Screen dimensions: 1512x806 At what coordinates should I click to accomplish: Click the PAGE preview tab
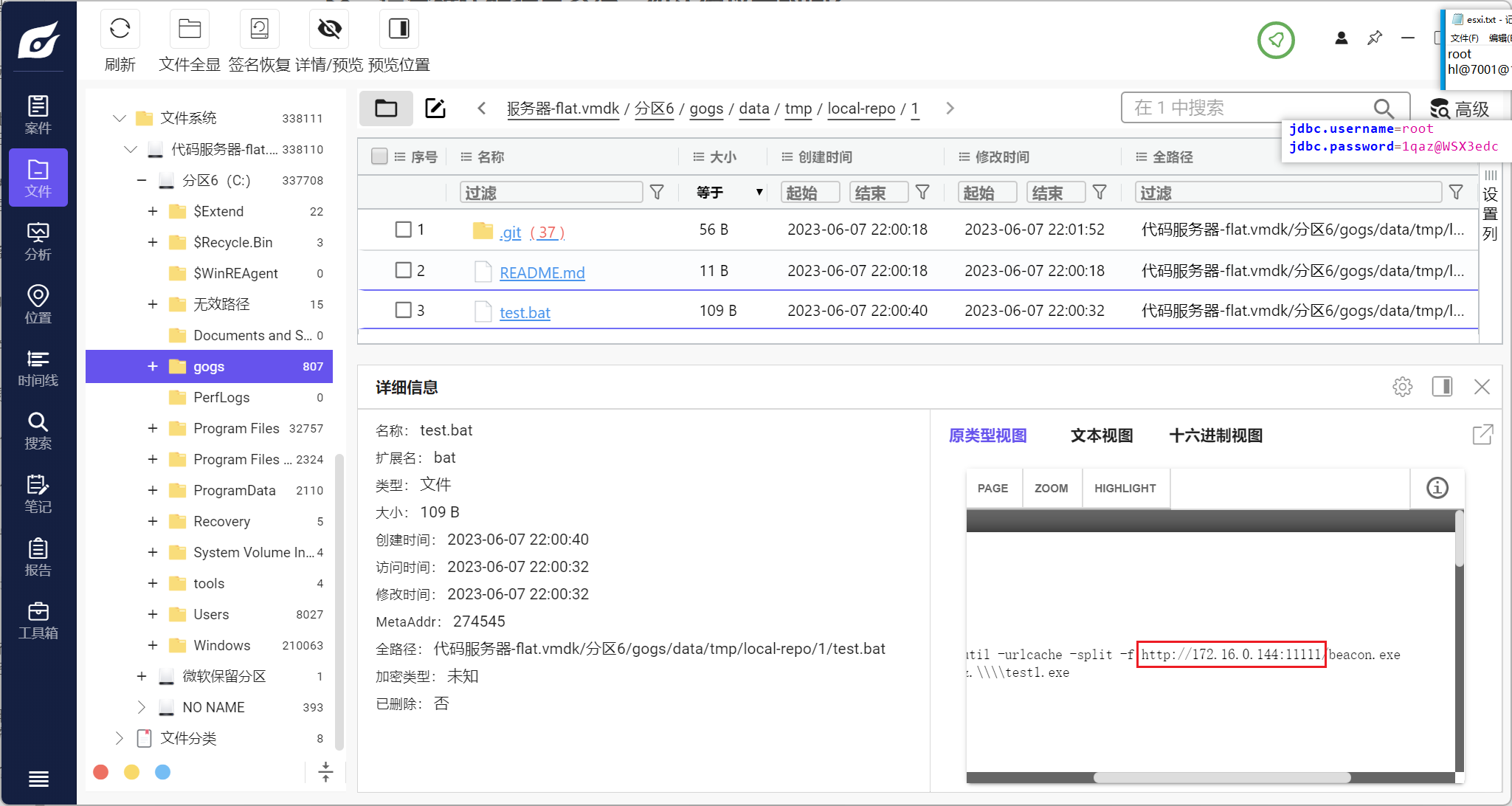(993, 488)
